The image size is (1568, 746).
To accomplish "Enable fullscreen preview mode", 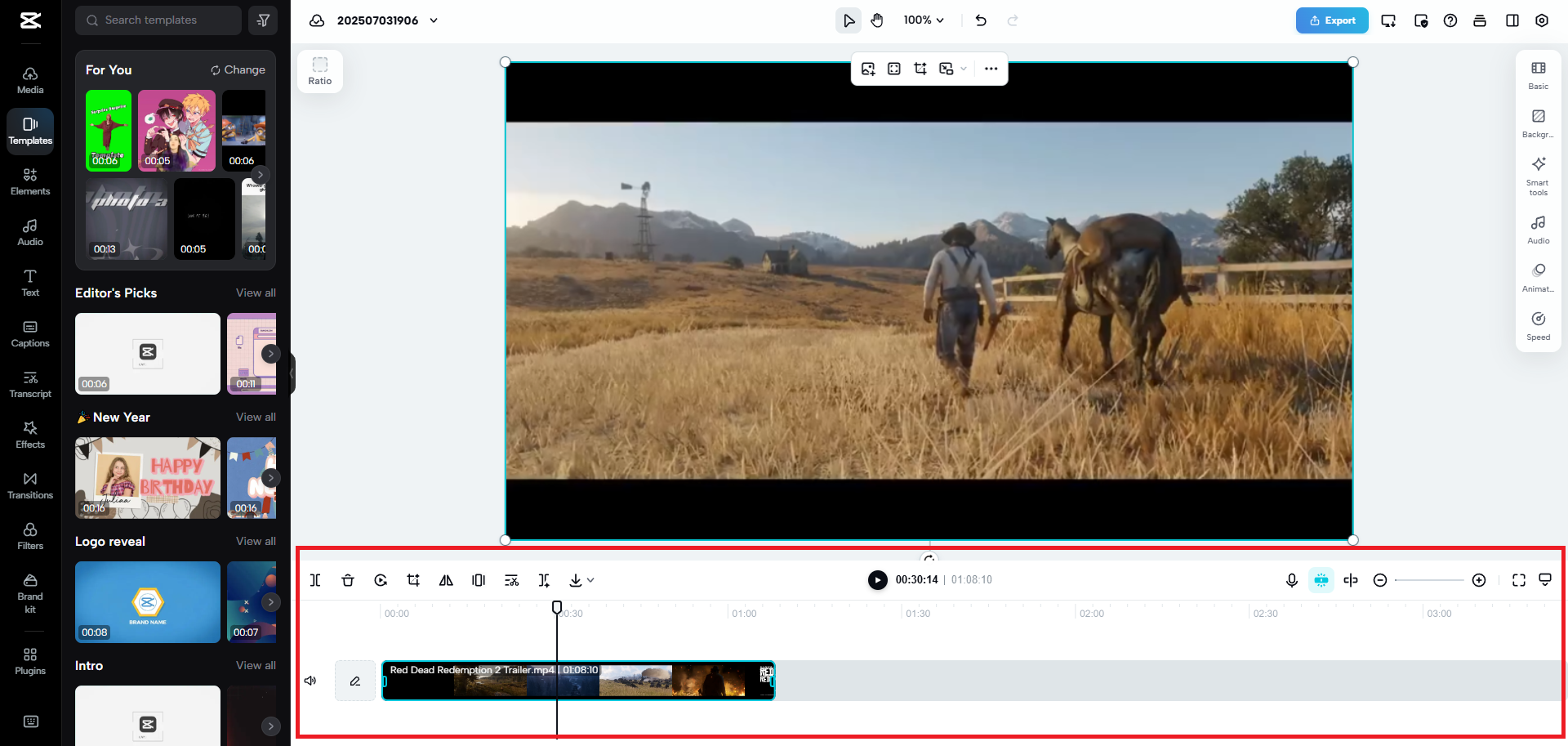I will tap(1518, 580).
